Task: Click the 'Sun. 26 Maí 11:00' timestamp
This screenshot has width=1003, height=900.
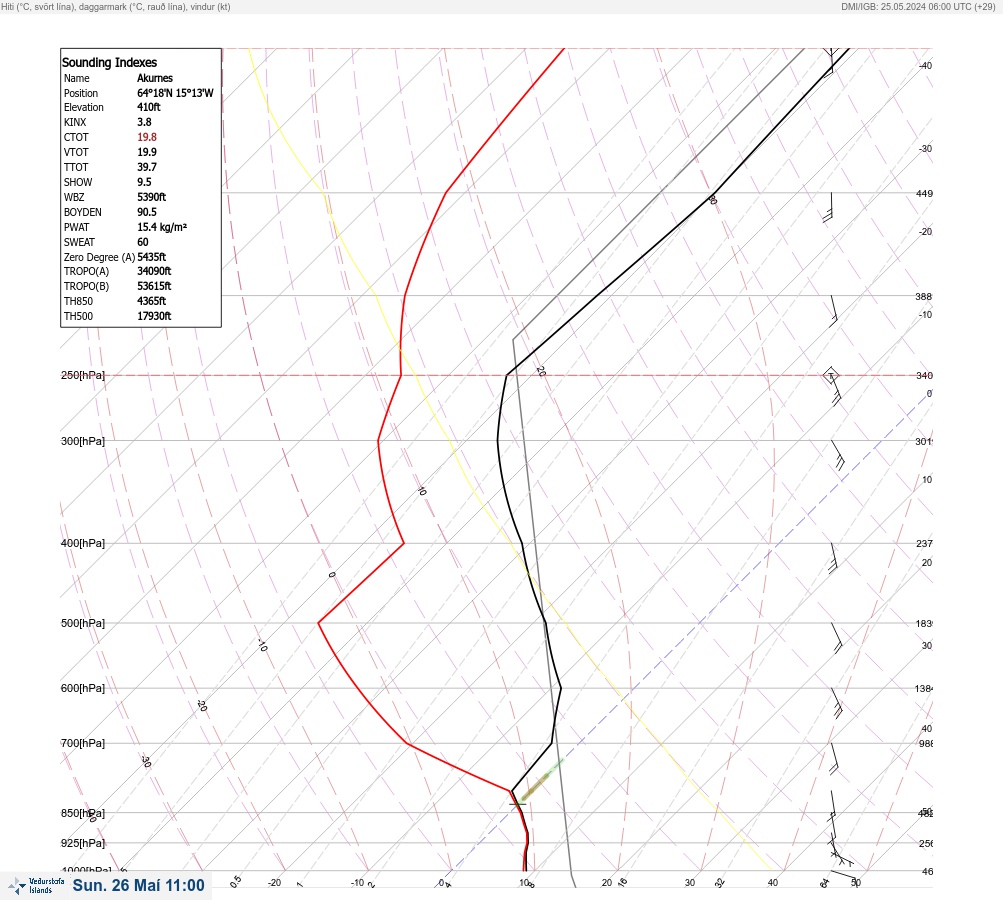Action: 138,885
